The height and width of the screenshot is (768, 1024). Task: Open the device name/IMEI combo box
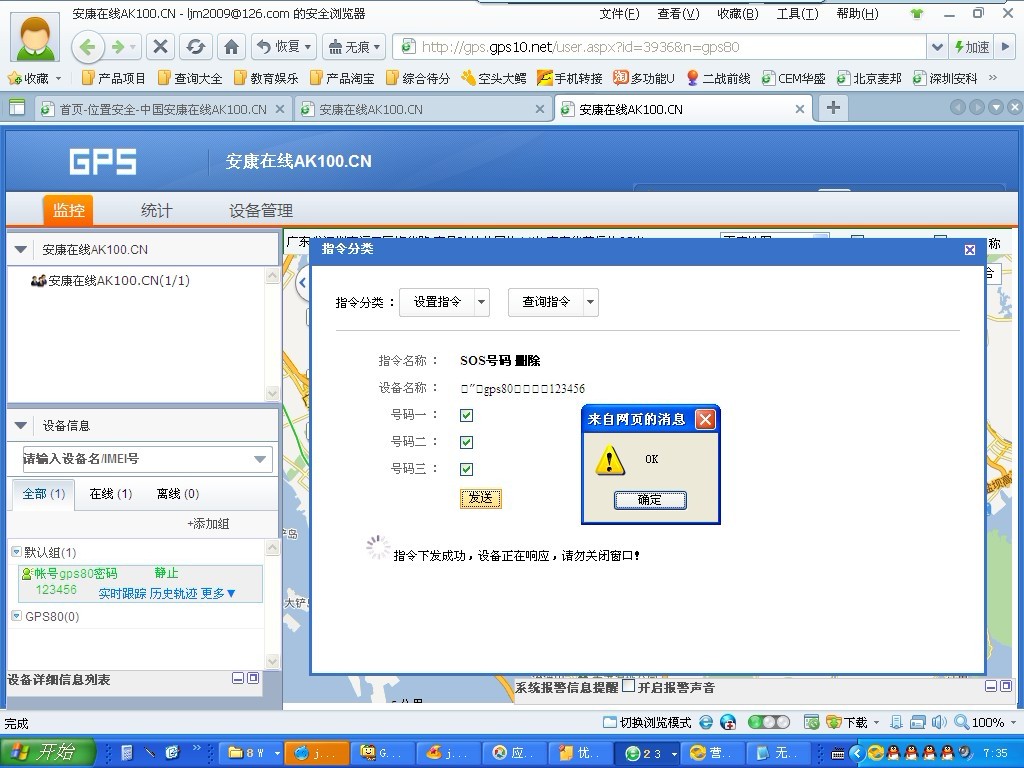point(148,458)
